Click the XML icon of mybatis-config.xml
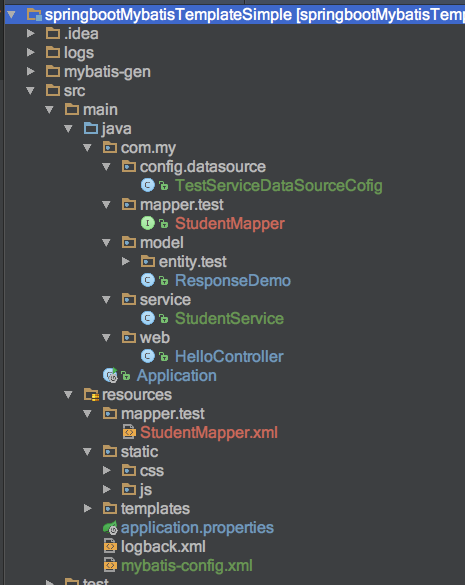The height and width of the screenshot is (585, 465). coord(110,565)
